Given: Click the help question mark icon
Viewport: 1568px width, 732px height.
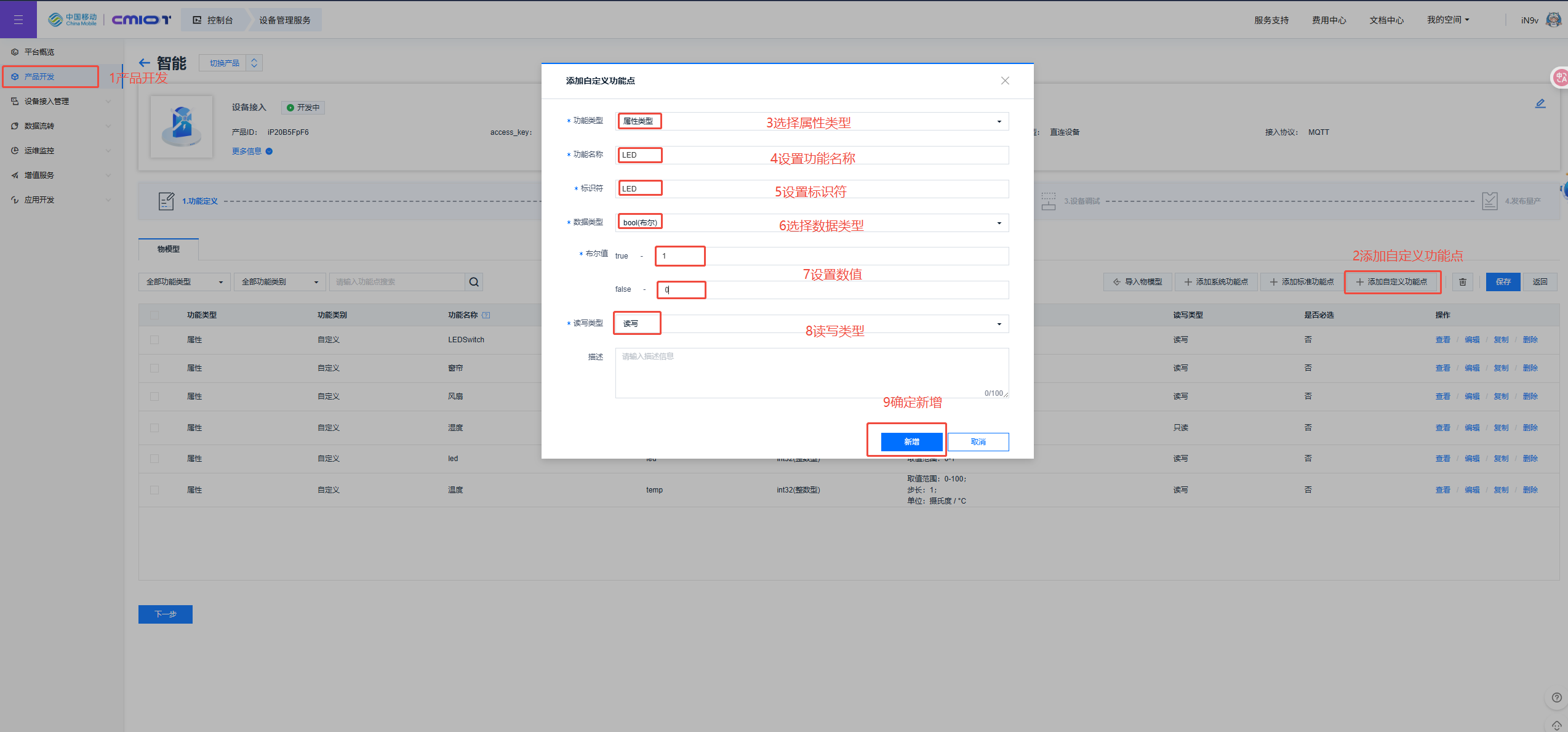Looking at the screenshot, I should pos(1556,698).
